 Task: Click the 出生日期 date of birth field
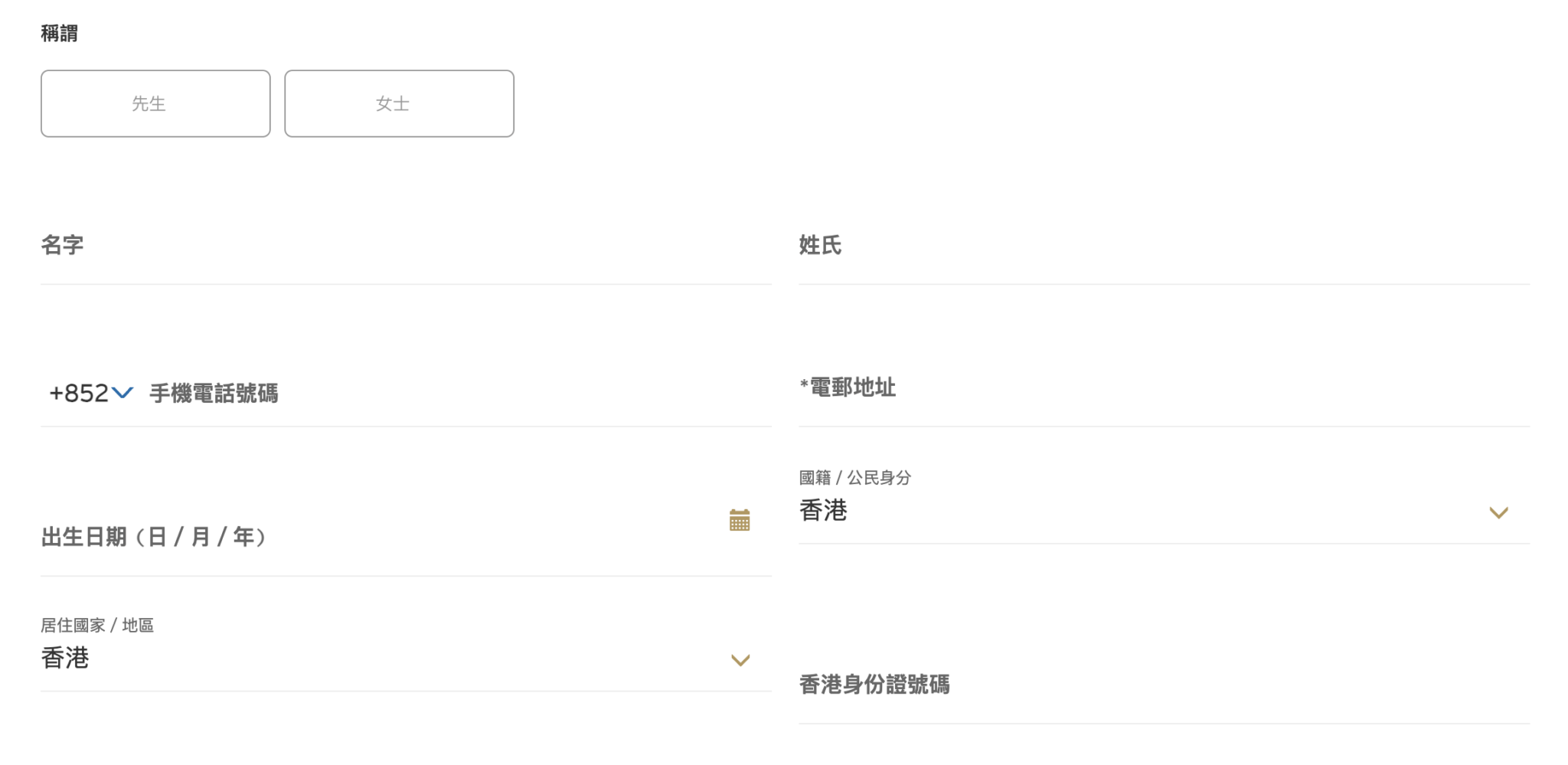[x=406, y=536]
